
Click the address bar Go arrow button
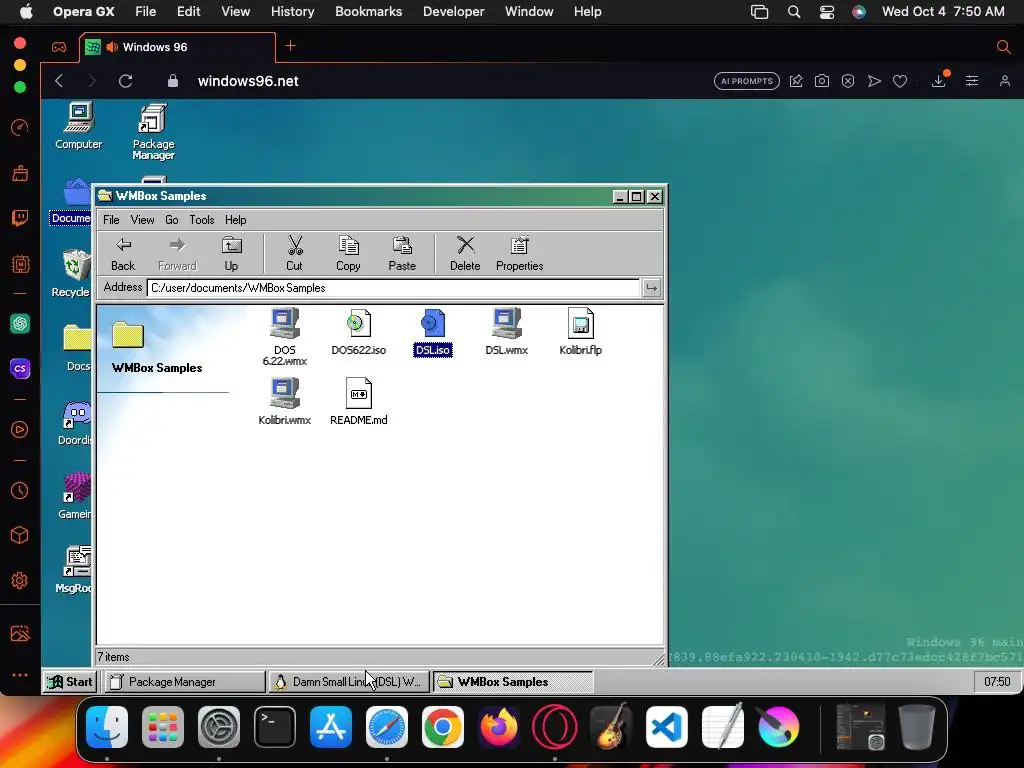point(651,288)
